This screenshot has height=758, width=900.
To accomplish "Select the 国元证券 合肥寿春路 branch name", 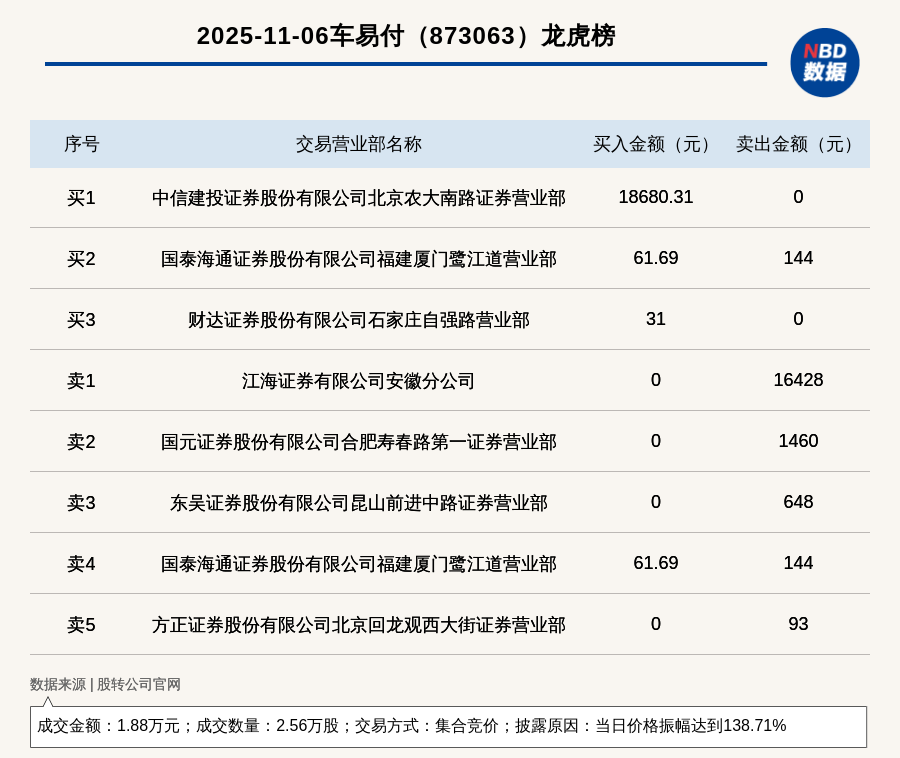I will click(x=358, y=442).
